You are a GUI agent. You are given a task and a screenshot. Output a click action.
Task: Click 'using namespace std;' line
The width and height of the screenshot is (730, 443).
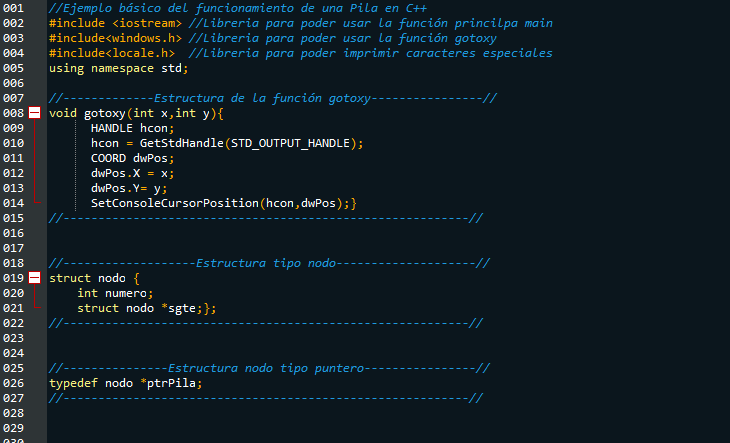(x=119, y=68)
